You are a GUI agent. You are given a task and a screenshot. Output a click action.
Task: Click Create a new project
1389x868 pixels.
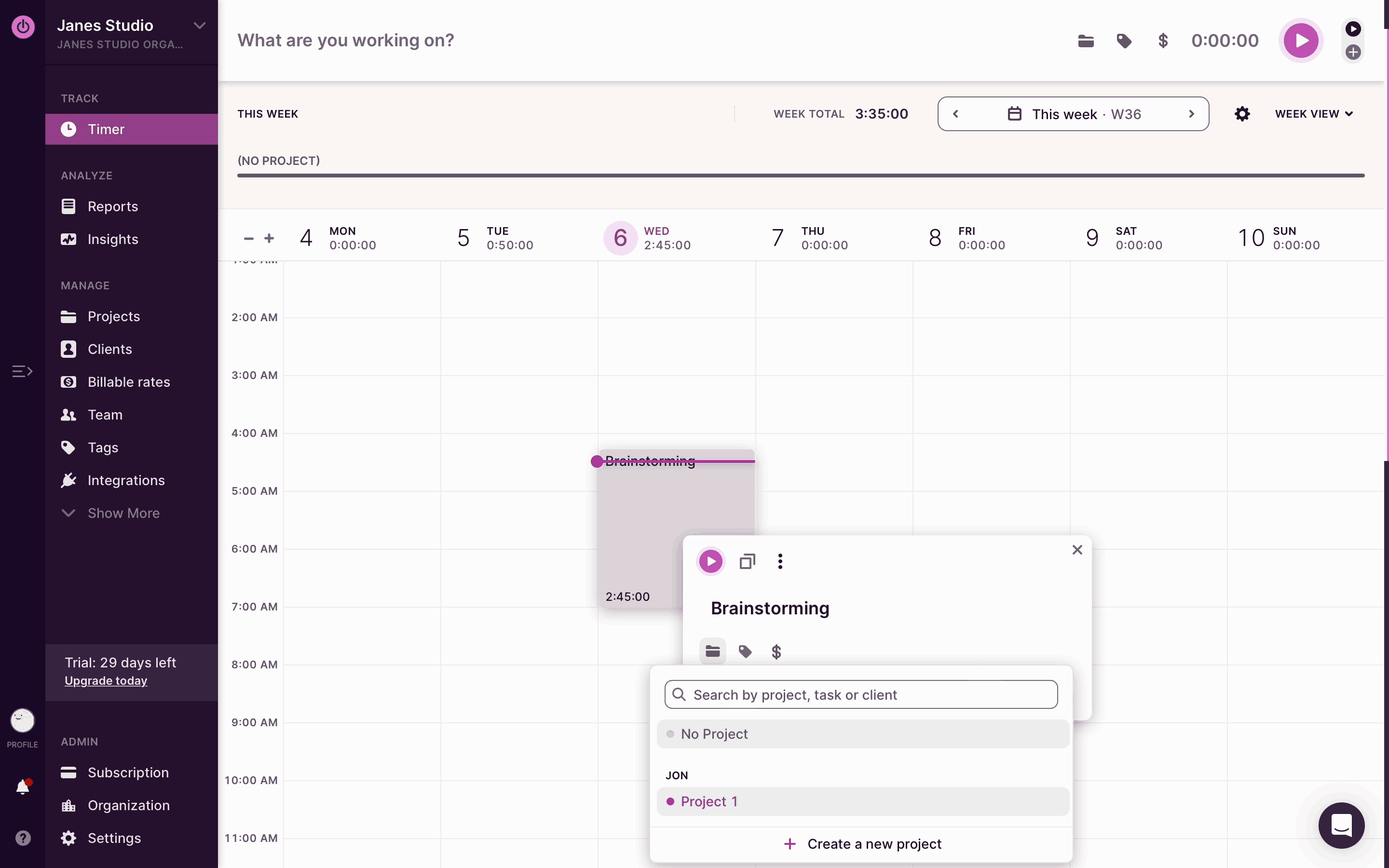(x=862, y=844)
